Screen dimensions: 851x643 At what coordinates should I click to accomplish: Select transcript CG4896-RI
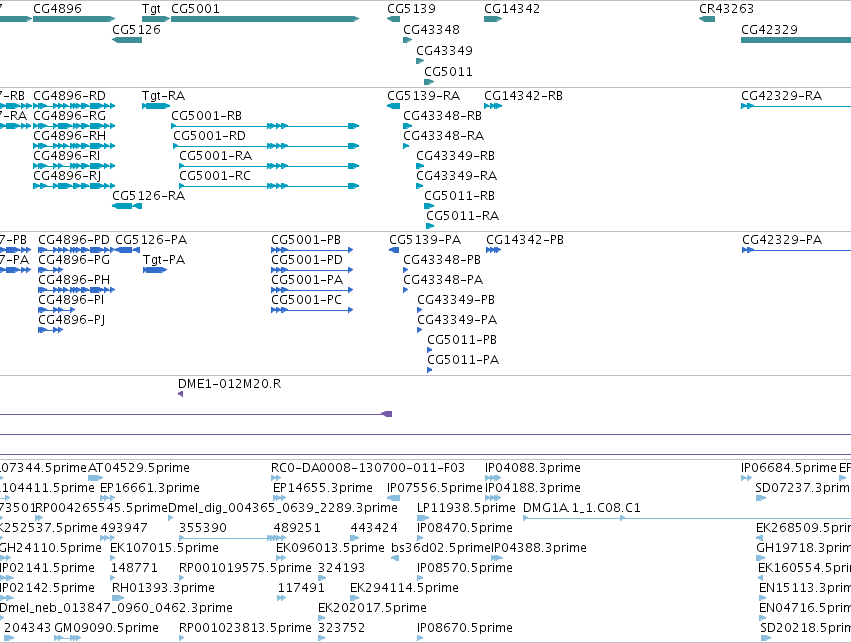point(67,156)
